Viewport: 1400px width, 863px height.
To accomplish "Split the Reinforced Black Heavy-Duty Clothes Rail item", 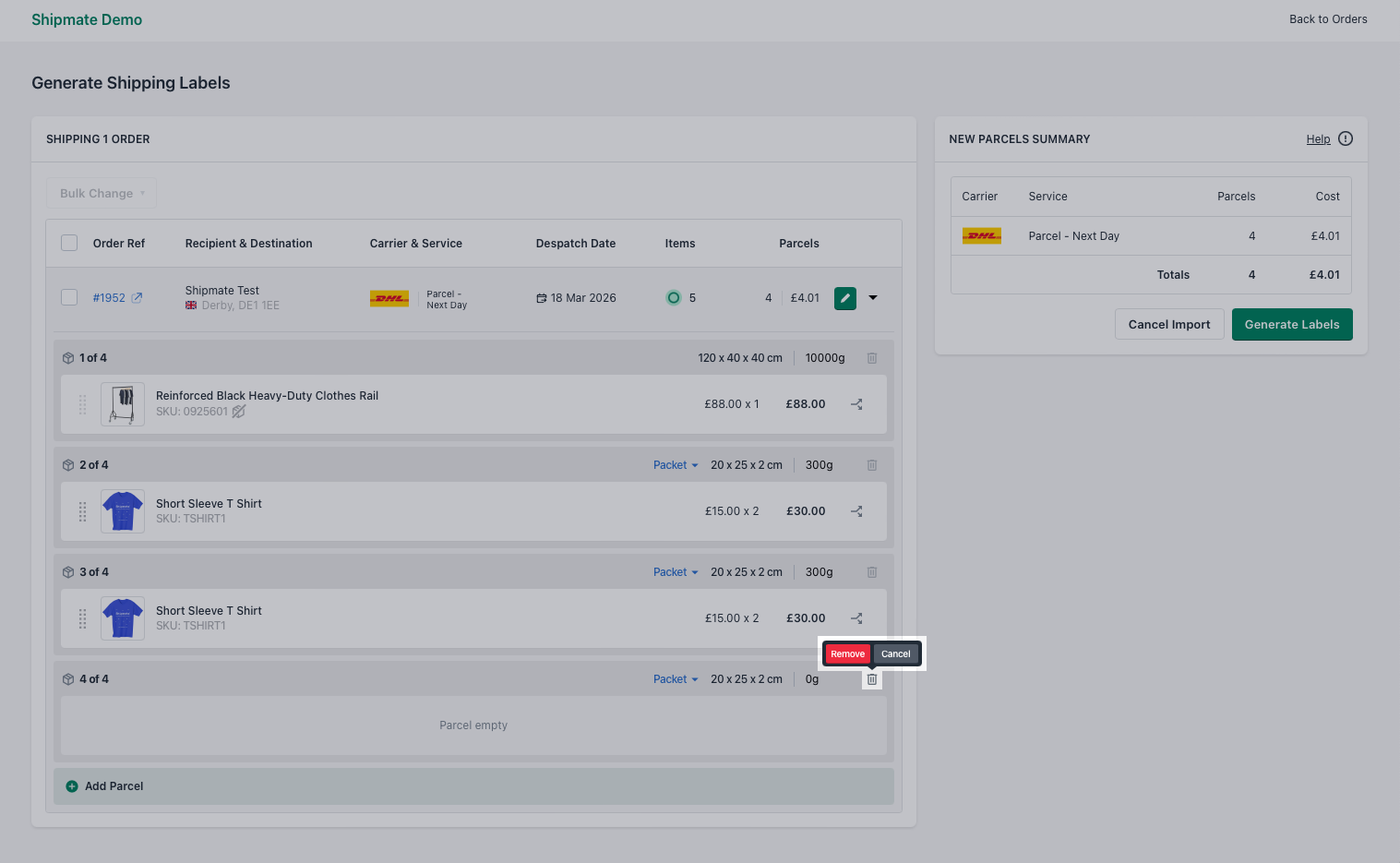I will point(856,403).
